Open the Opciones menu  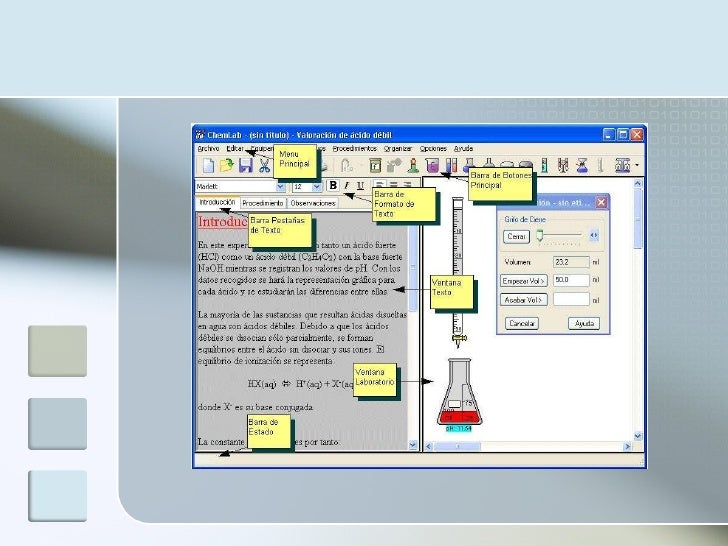click(433, 149)
